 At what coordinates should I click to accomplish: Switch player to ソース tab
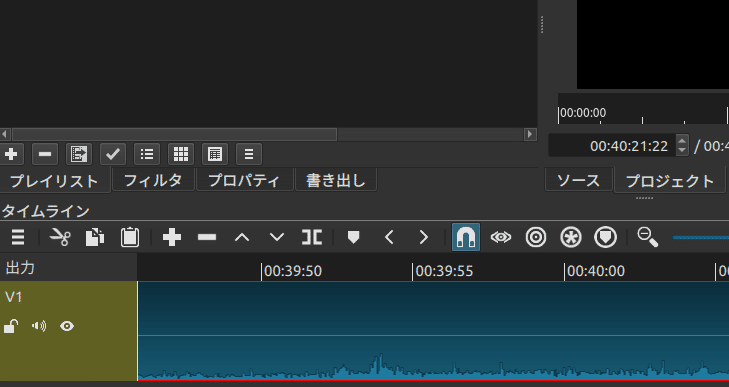(578, 180)
